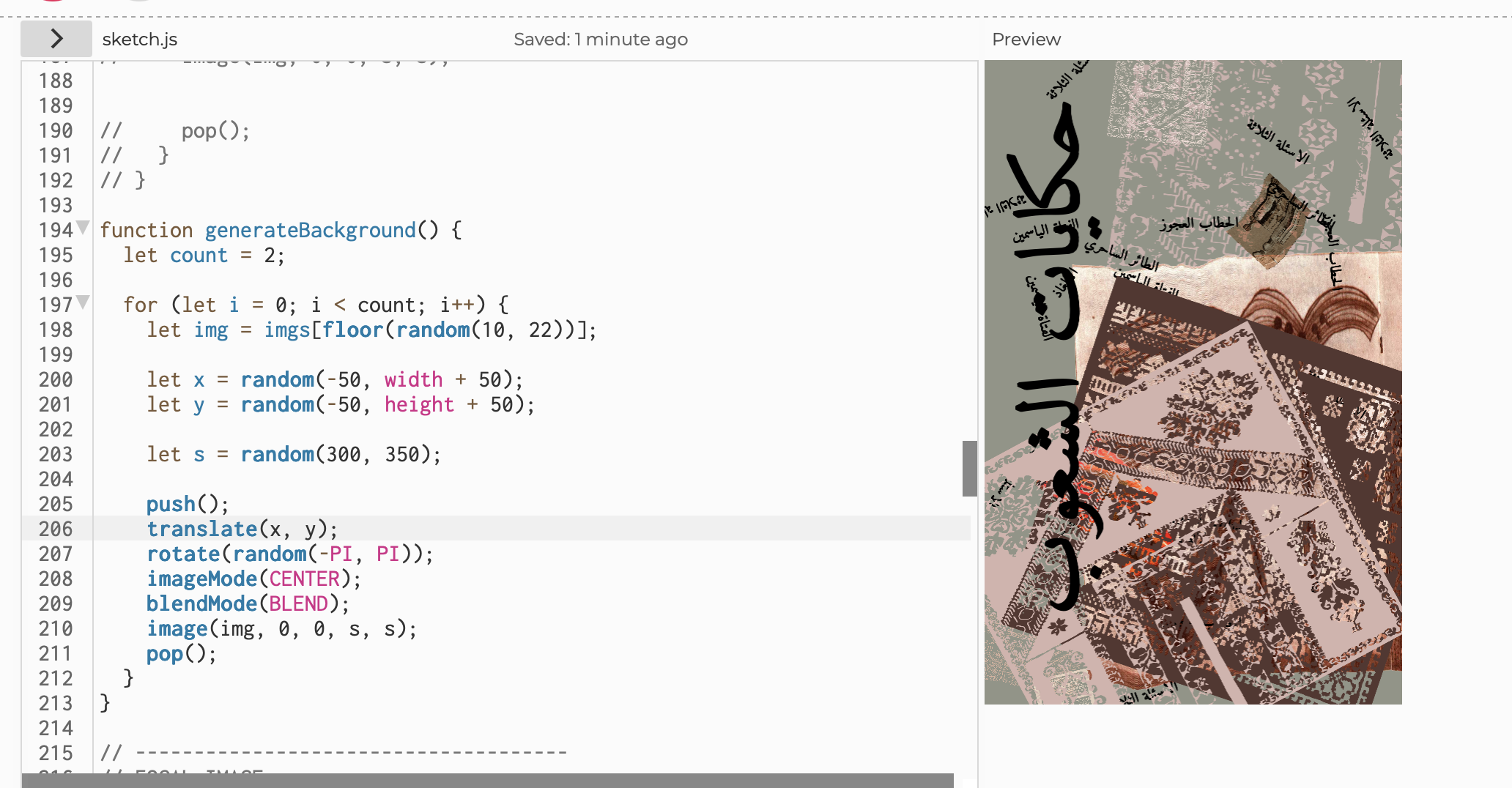Click 'image(img, 0, 0, s, s);' line
Viewport: 1512px width, 788px height.
281,629
